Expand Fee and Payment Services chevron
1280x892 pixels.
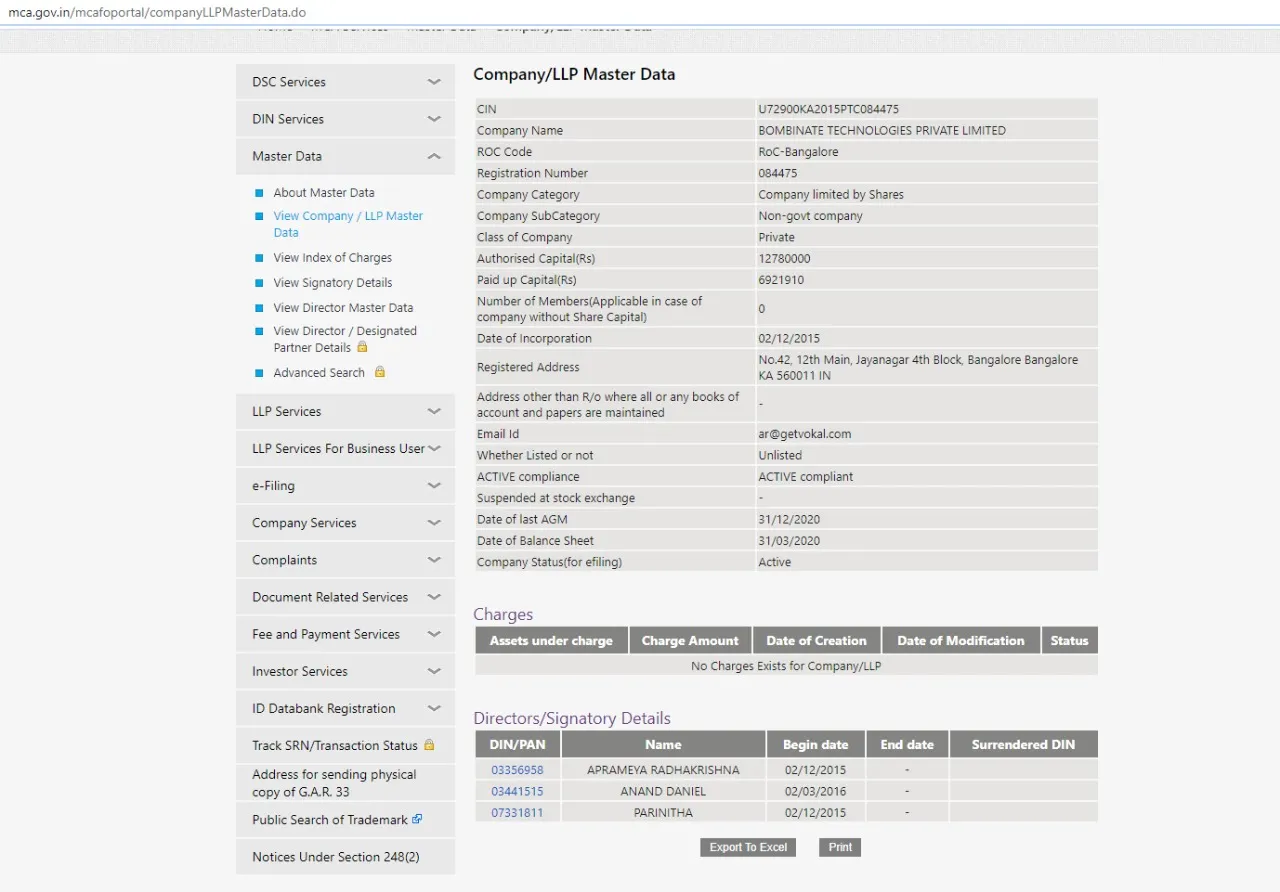(433, 634)
